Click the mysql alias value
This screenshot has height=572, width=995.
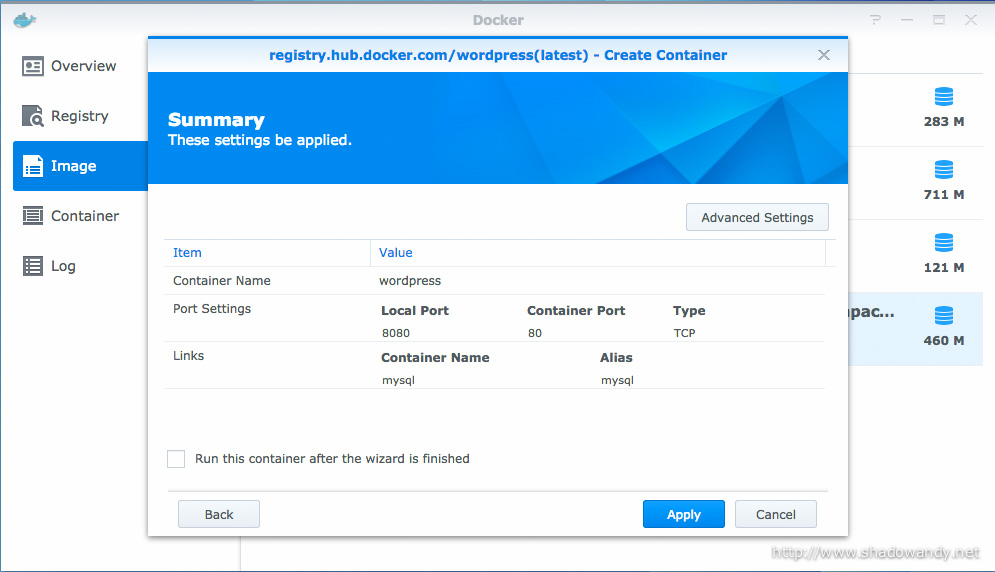(x=617, y=380)
